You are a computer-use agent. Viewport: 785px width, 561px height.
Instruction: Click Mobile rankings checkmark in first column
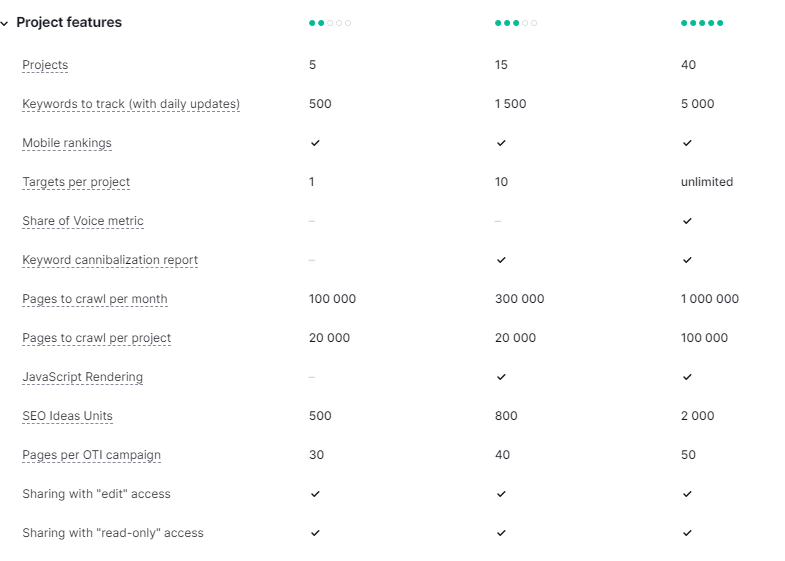pos(315,143)
